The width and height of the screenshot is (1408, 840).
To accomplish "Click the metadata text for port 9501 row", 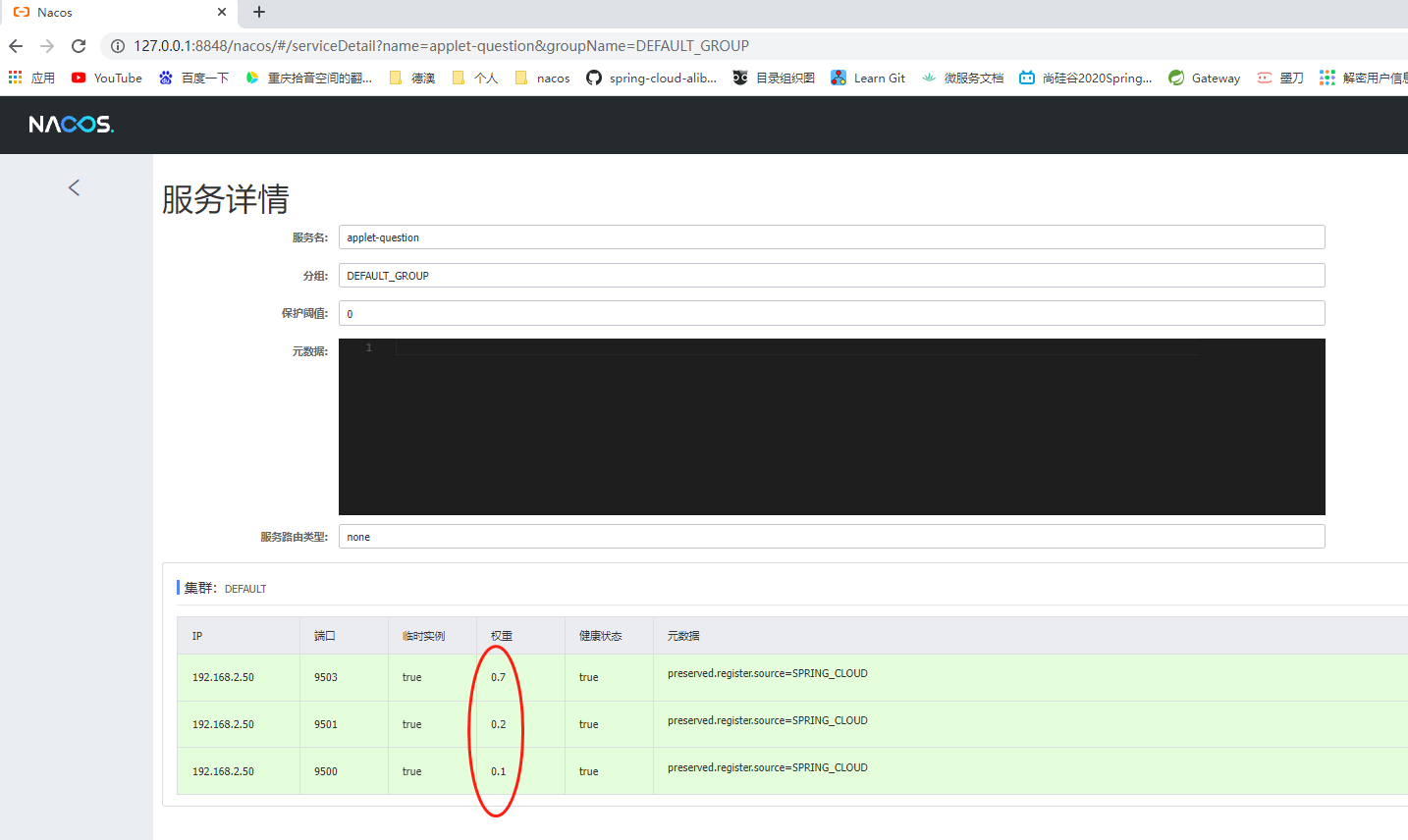I will [x=768, y=720].
